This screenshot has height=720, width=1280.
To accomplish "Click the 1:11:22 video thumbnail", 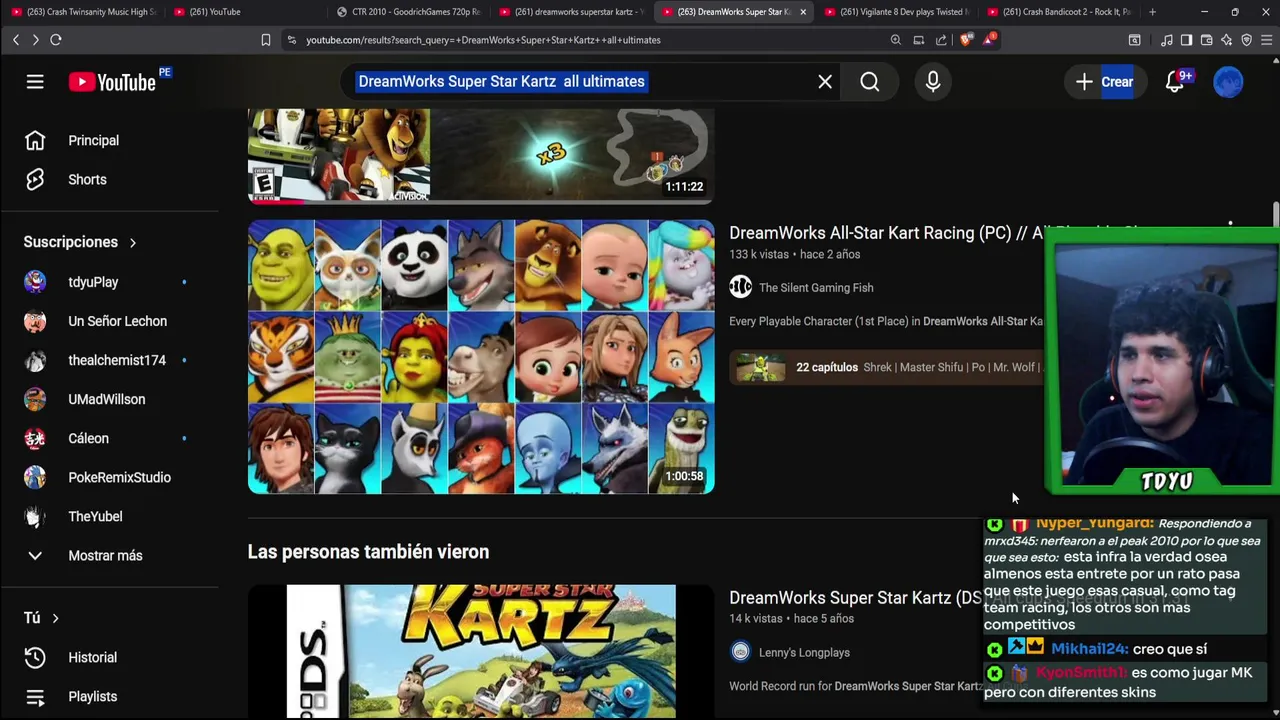I will (481, 155).
